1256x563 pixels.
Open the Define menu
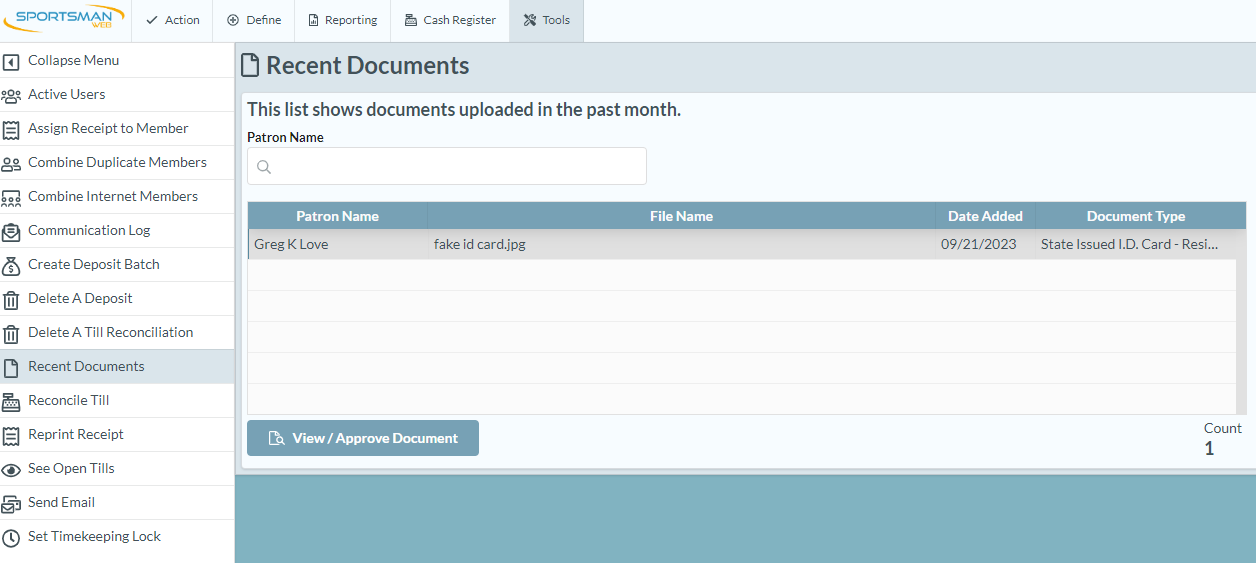tap(253, 20)
